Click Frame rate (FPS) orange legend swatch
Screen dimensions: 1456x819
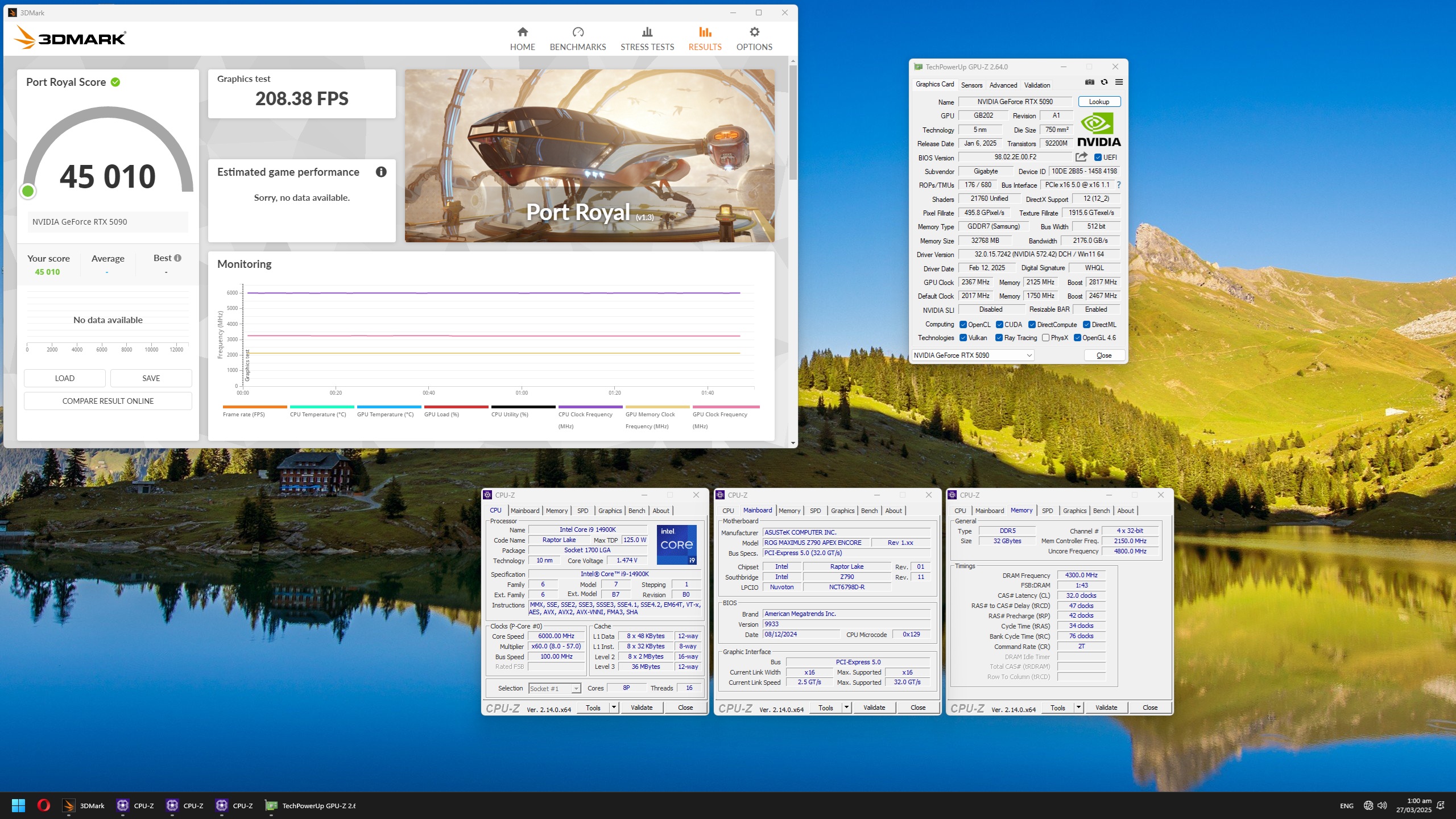[255, 407]
